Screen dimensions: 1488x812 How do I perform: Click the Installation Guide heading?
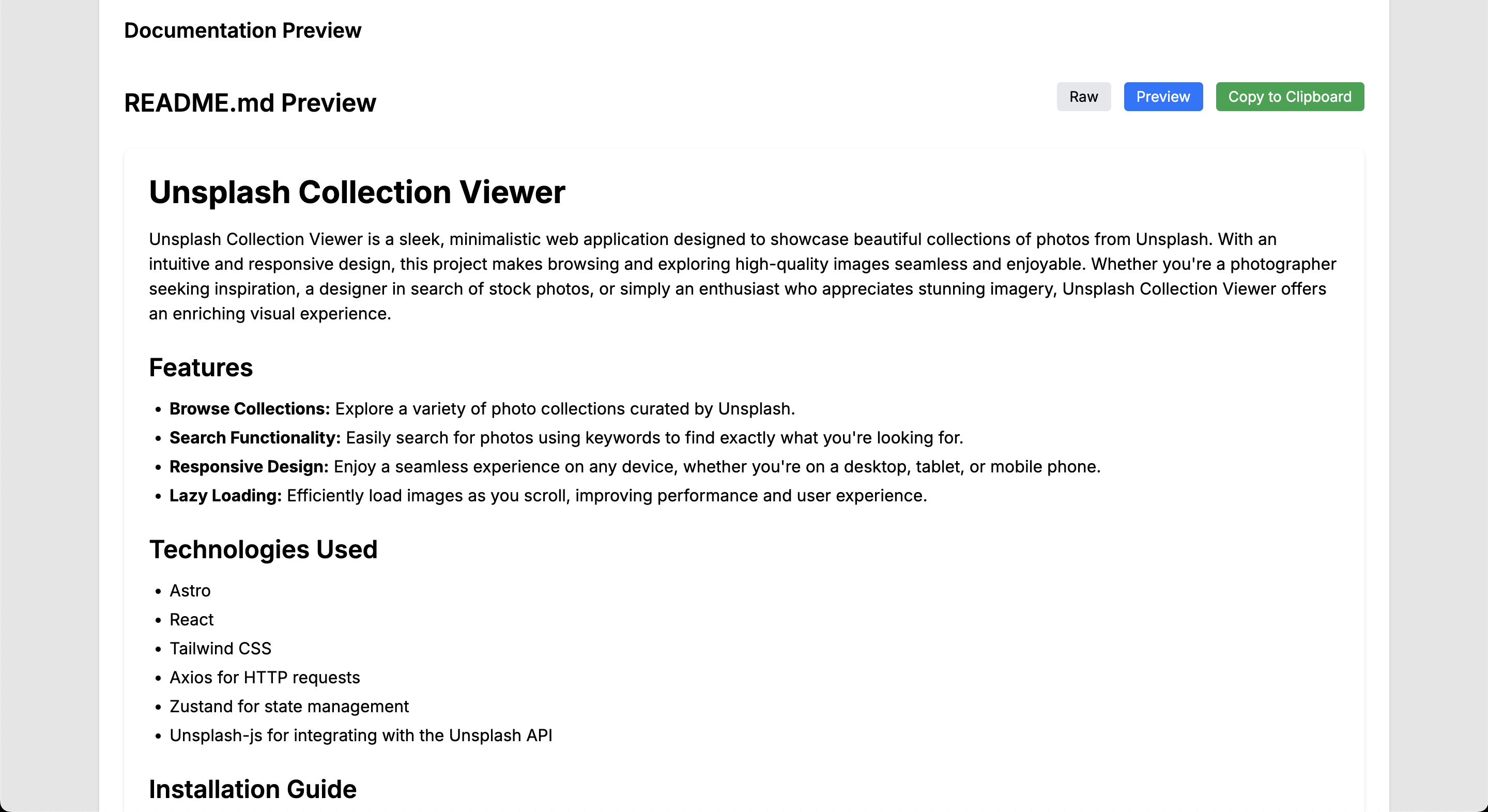point(253,789)
